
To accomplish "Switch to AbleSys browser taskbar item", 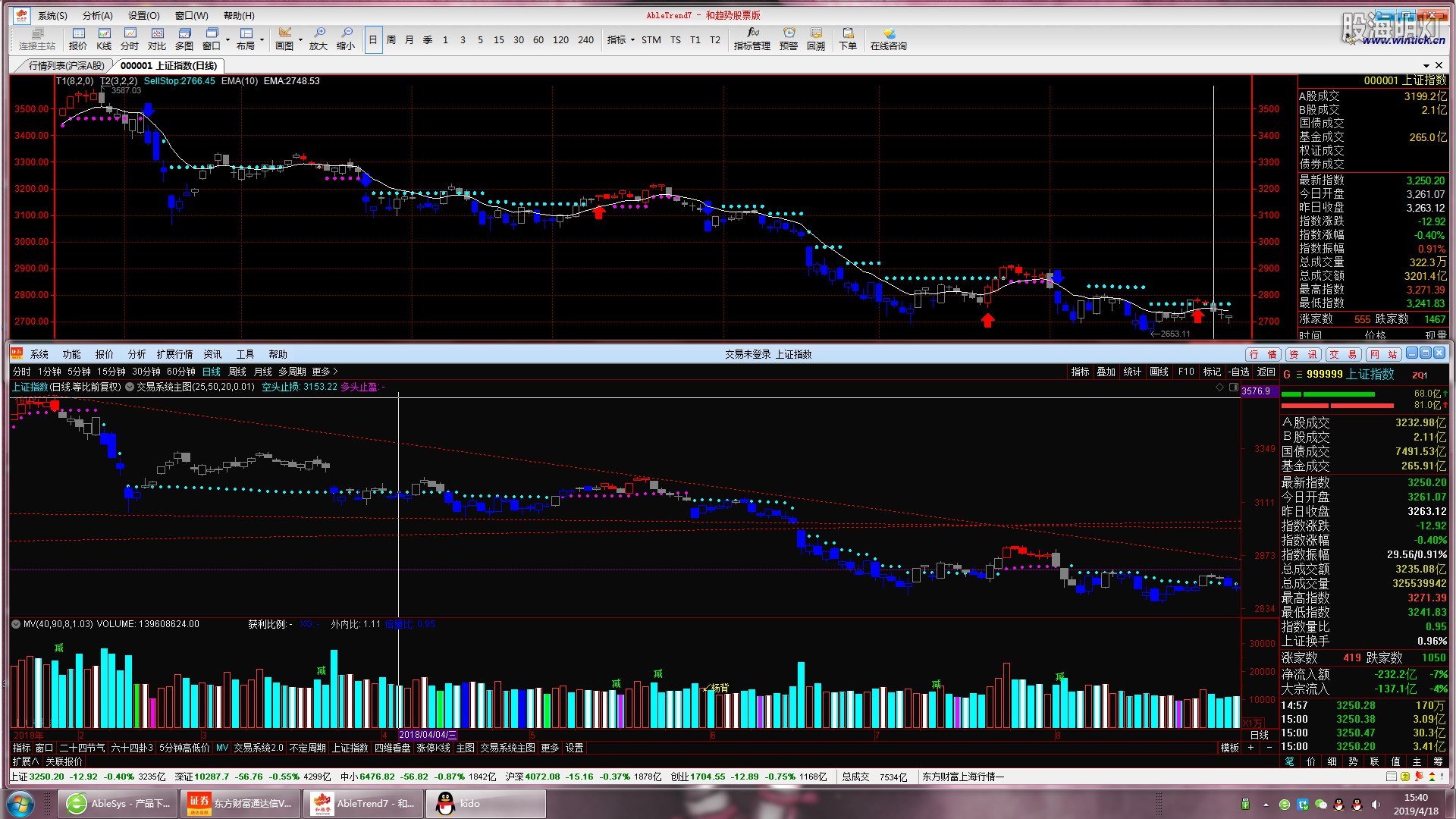I will point(118,804).
